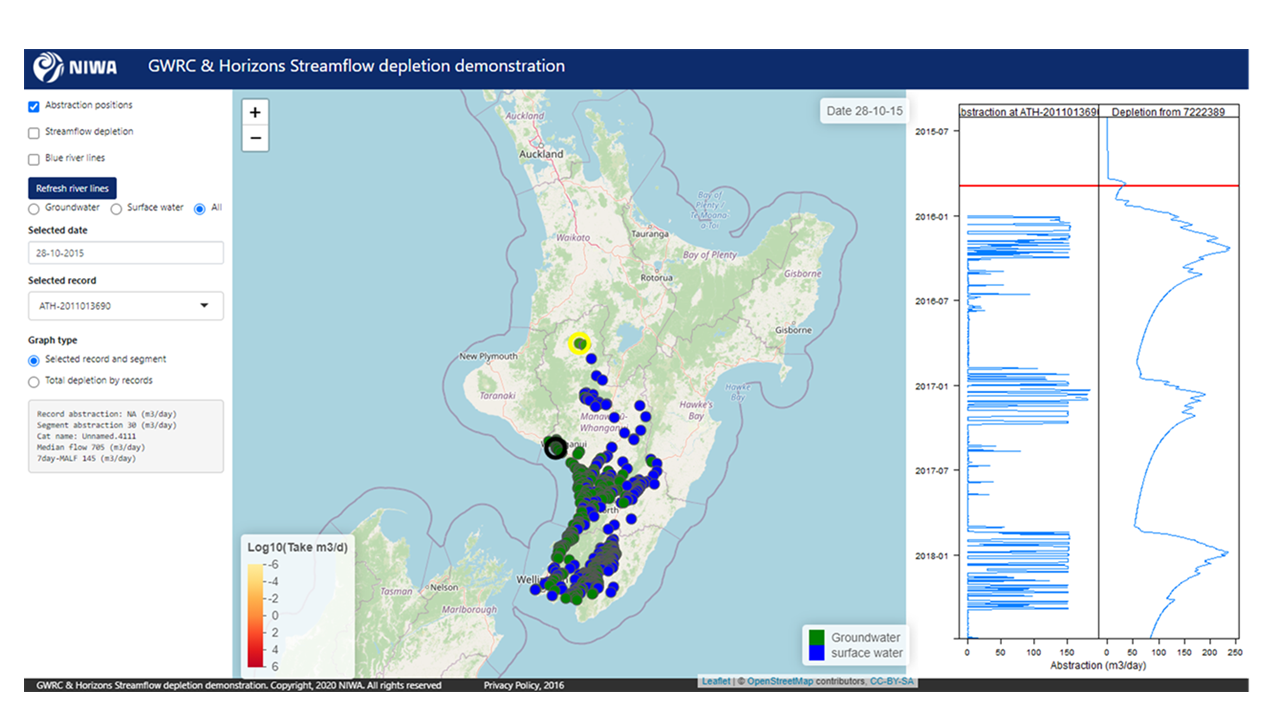
Task: Click the Gisborne city label on map
Action: click(x=793, y=330)
